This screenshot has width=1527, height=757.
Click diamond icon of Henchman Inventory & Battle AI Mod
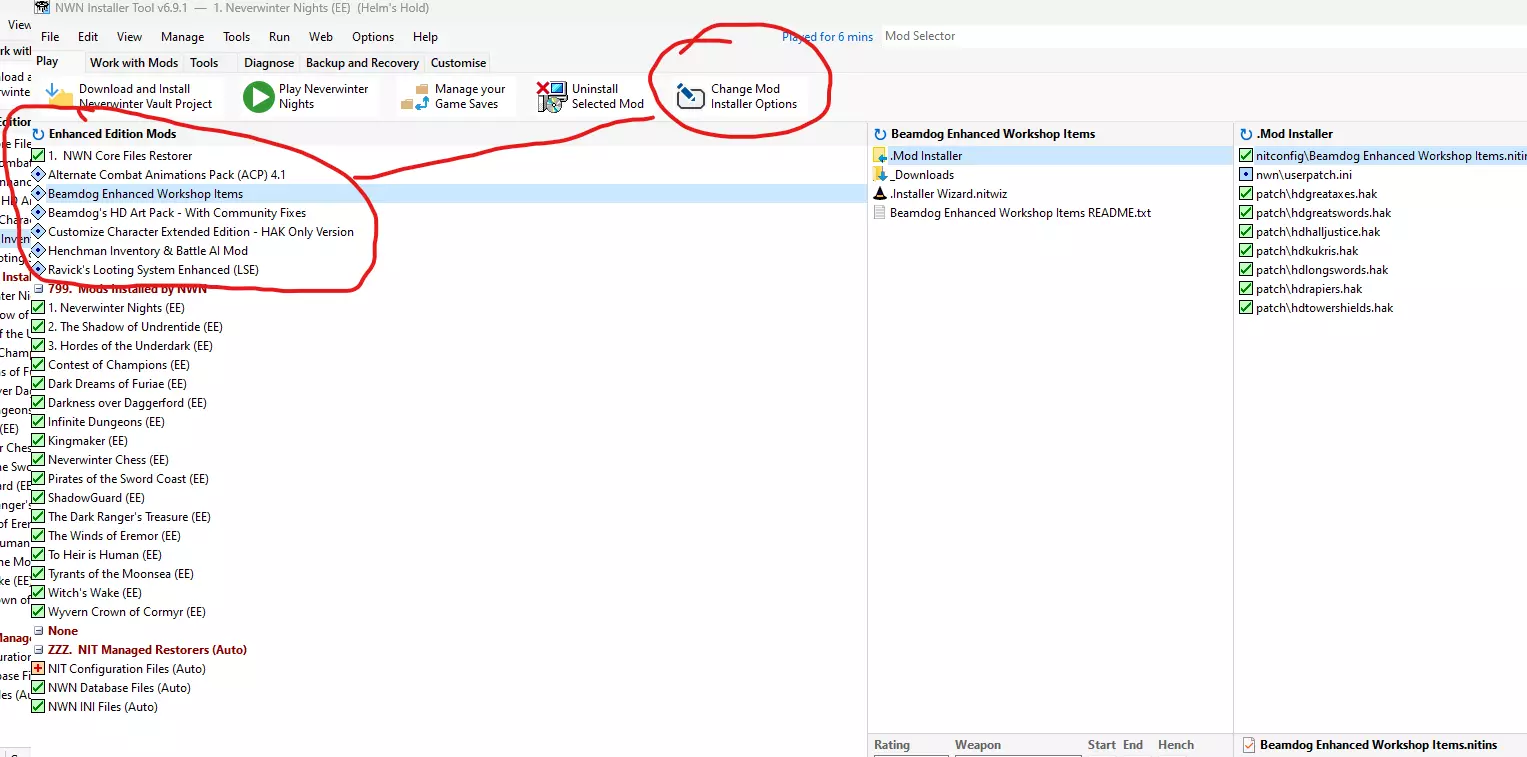point(38,251)
